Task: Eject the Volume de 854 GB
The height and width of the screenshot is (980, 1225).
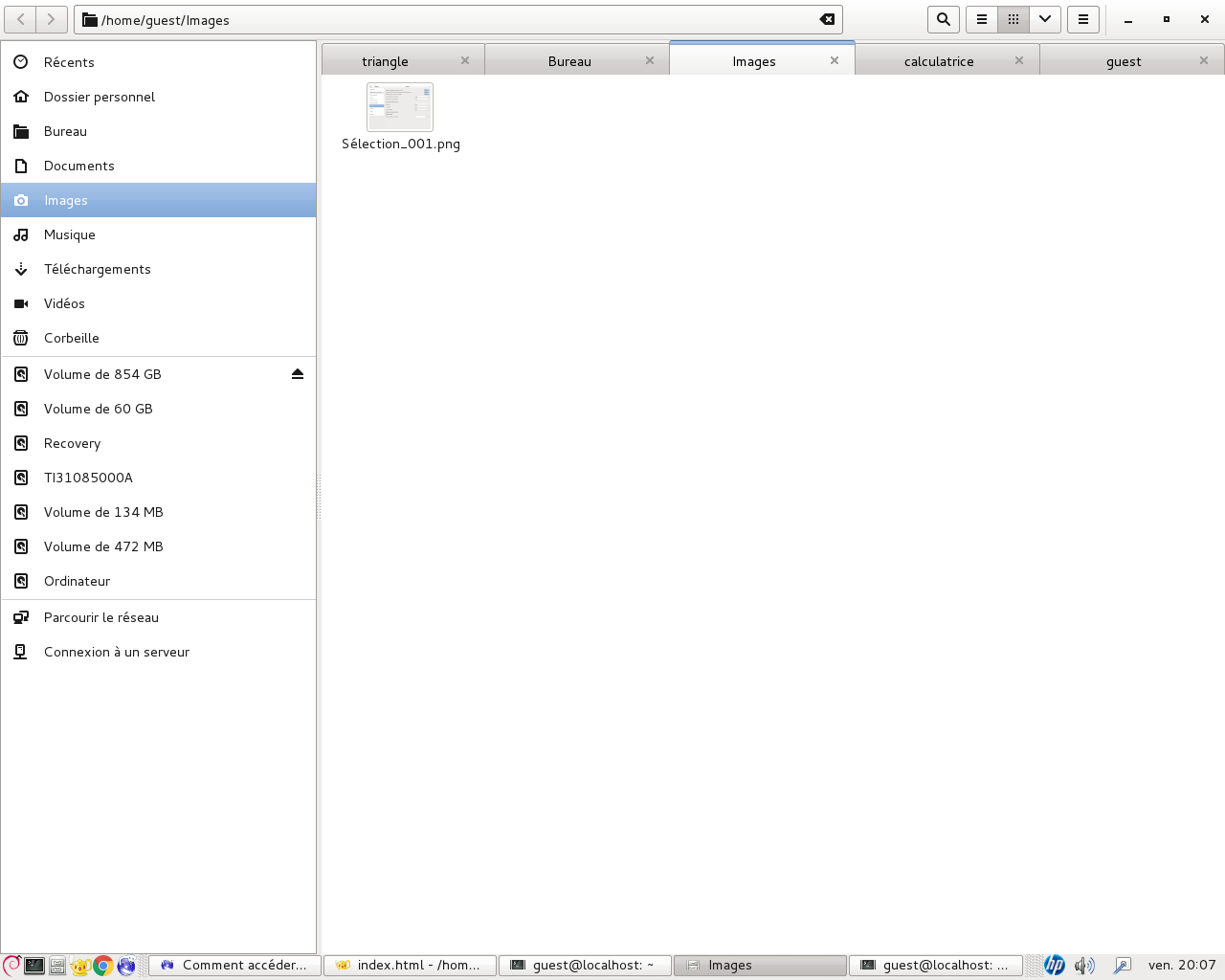Action: click(x=298, y=374)
